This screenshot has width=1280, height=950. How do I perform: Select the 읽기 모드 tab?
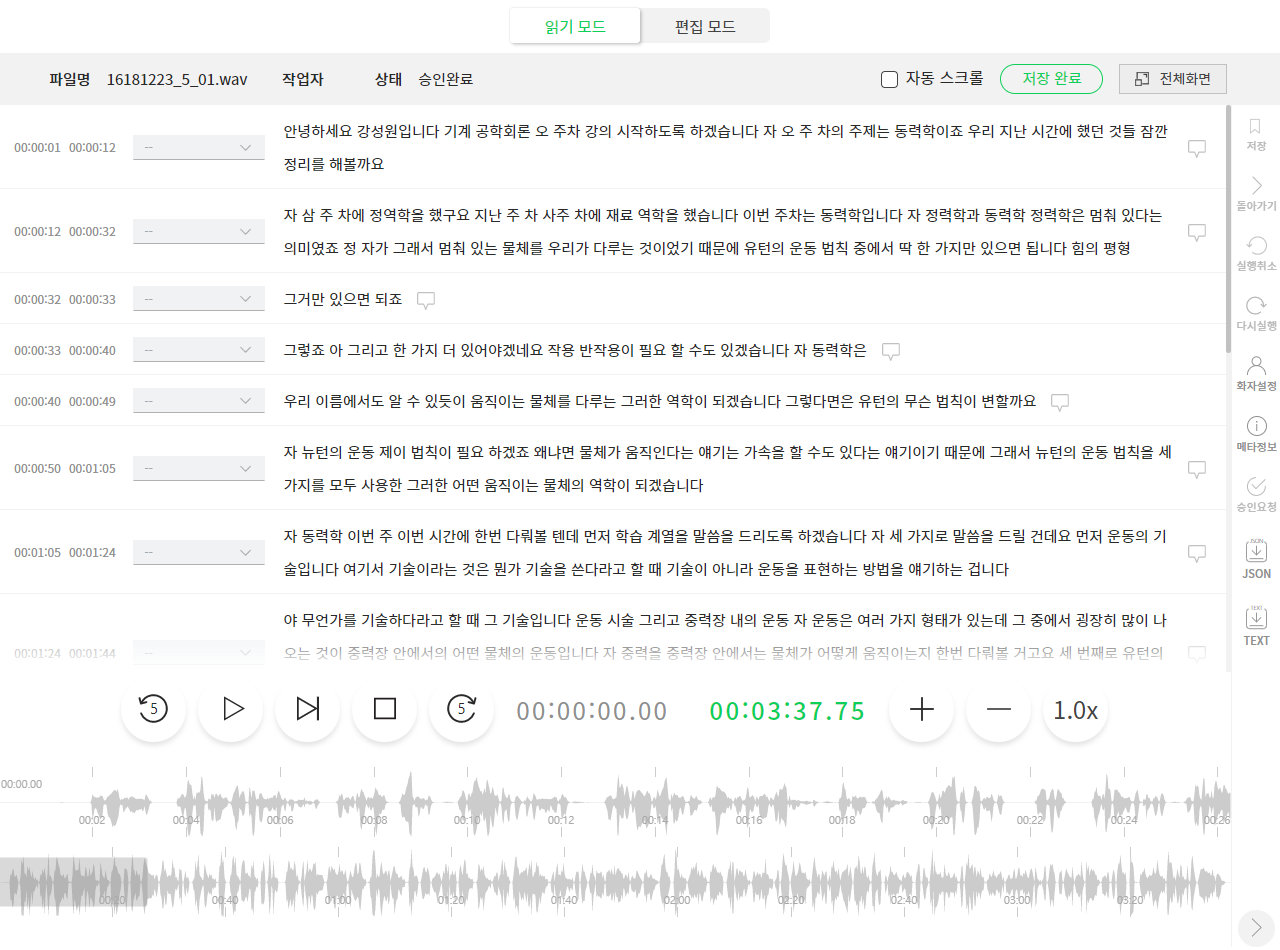(x=575, y=26)
